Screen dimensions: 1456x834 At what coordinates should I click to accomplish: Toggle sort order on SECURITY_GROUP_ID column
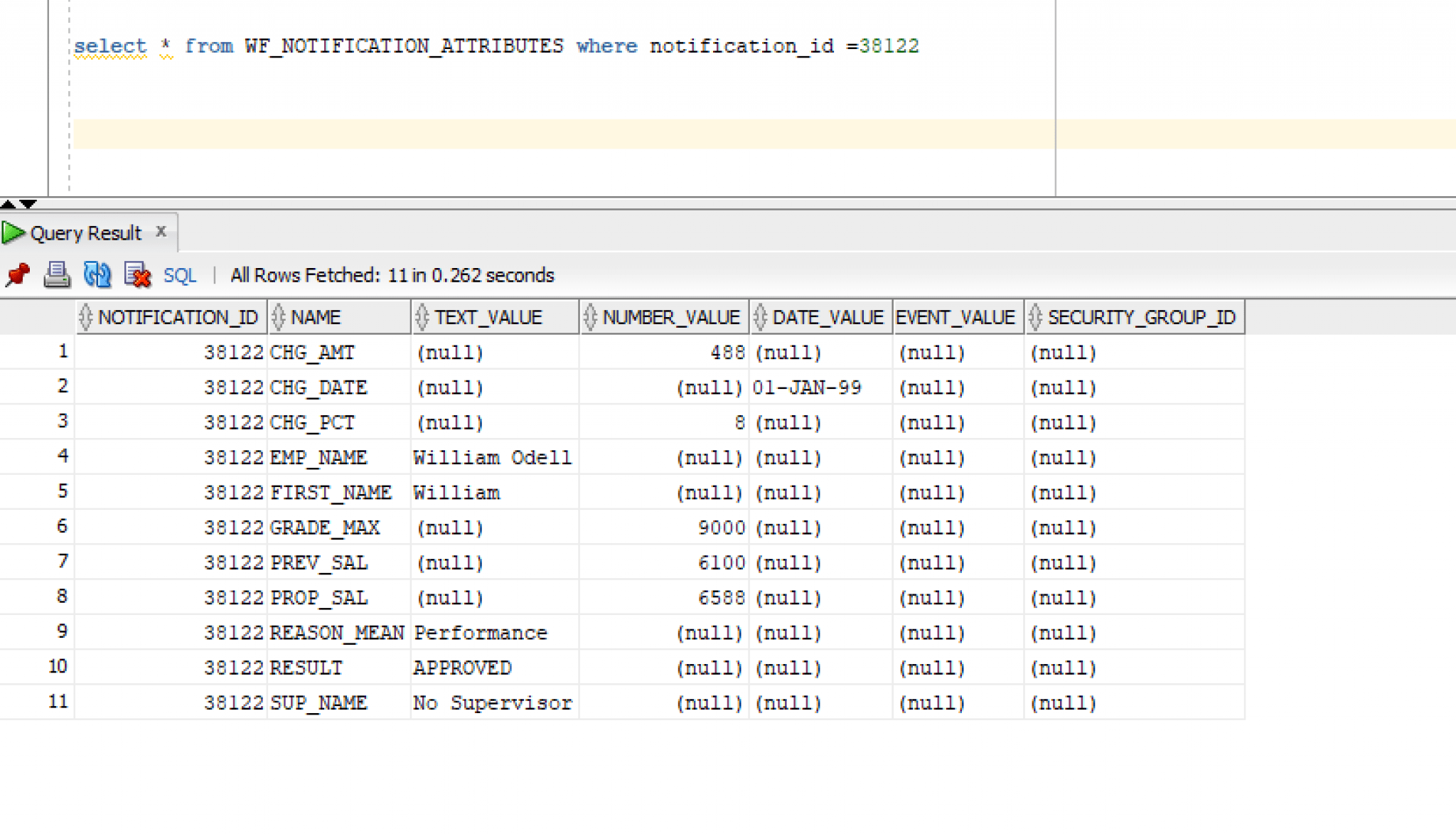point(1035,317)
